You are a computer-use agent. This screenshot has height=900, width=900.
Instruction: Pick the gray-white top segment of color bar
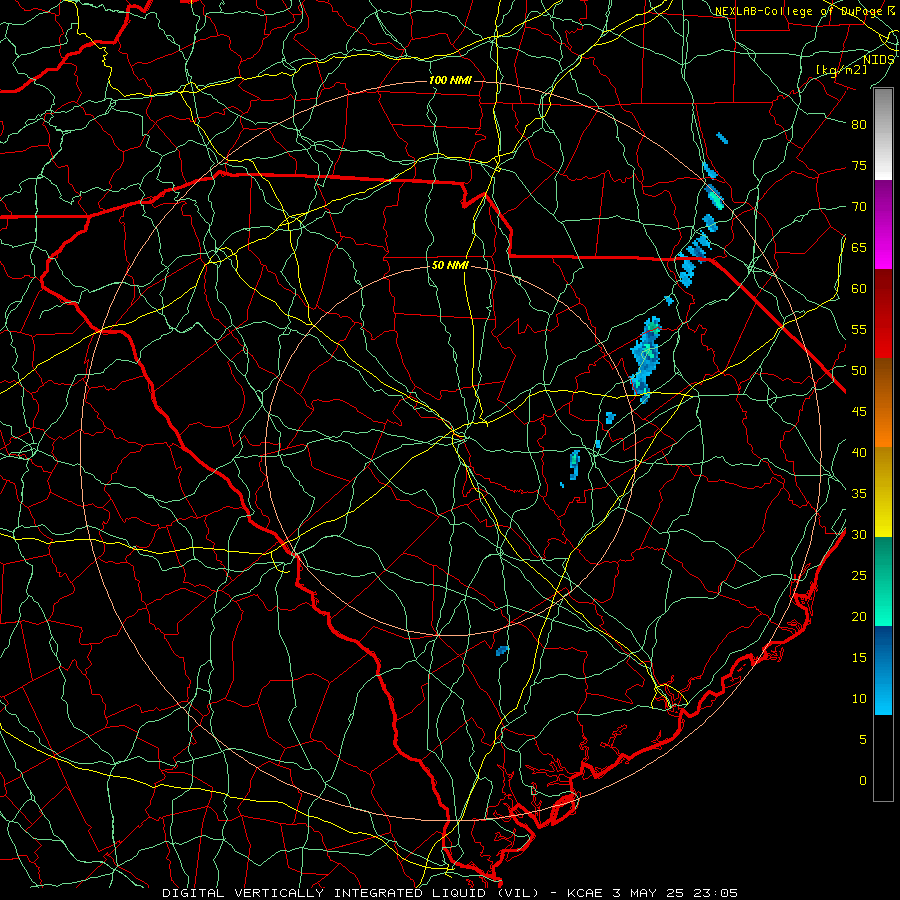(883, 134)
